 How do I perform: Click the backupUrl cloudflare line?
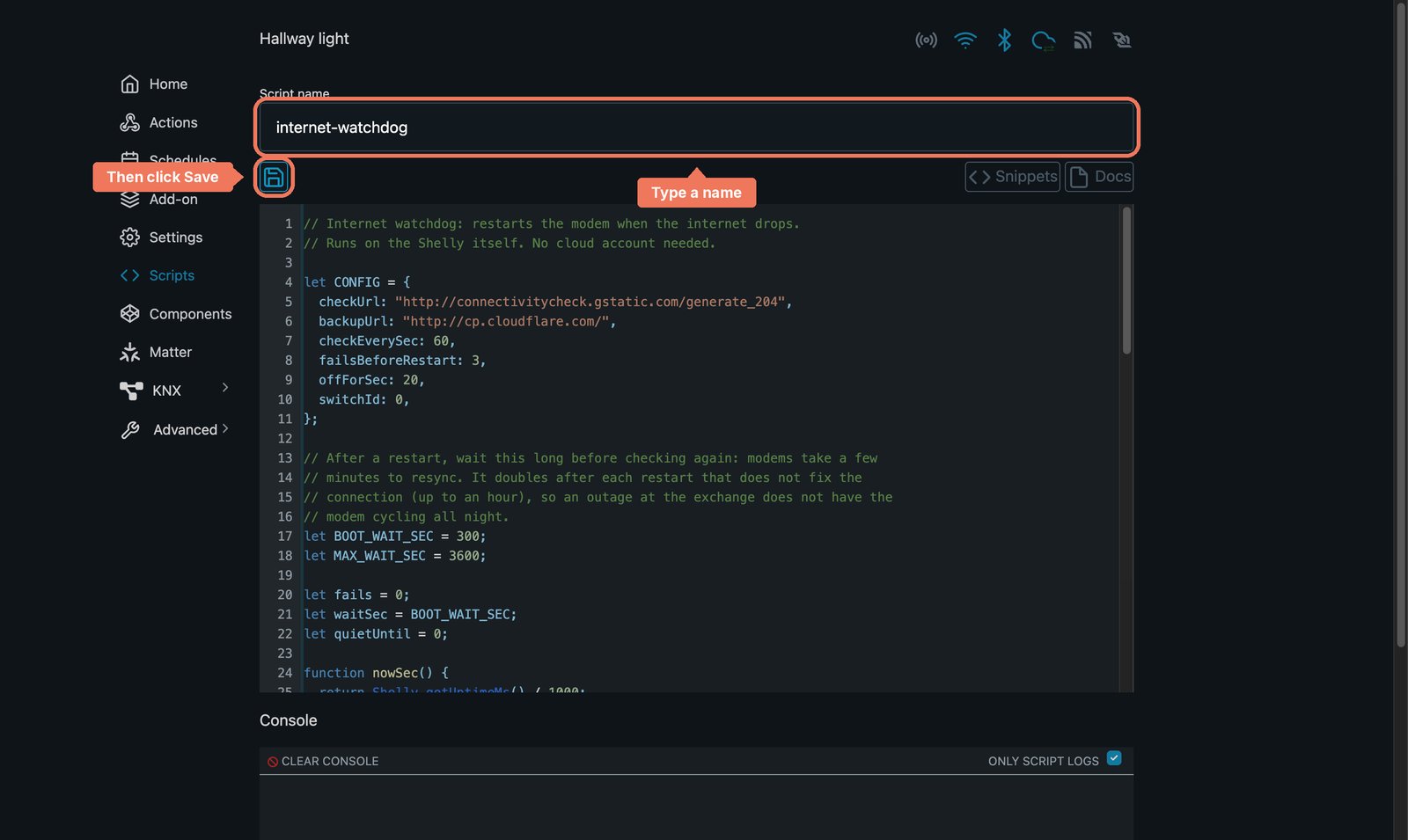(x=467, y=322)
